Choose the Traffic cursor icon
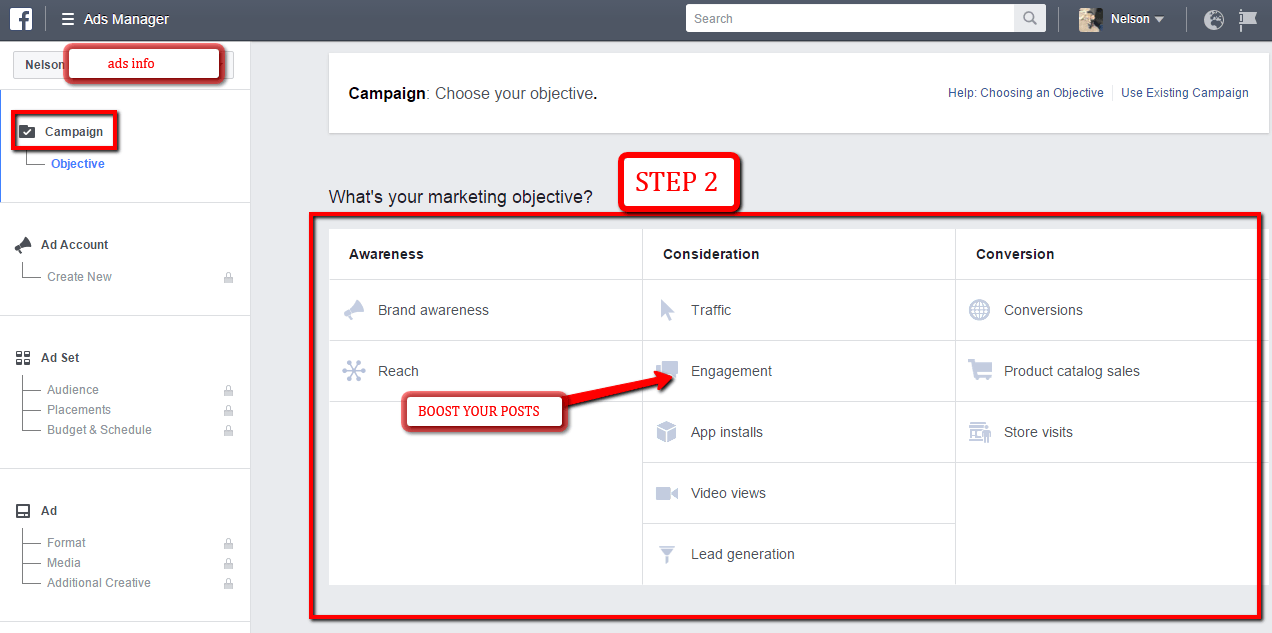The image size is (1272, 633). click(667, 310)
